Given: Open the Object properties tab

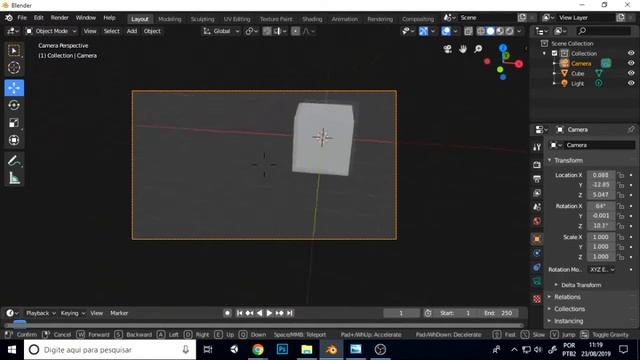Looking at the screenshot, I should pos(537,239).
